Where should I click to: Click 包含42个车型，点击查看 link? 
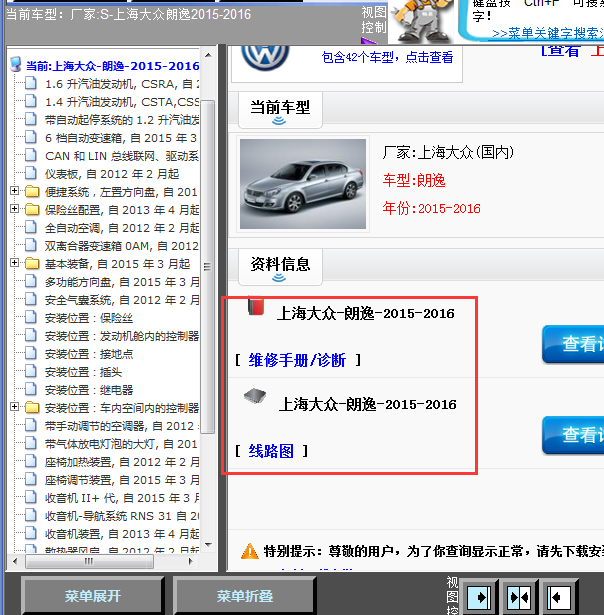coord(387,57)
